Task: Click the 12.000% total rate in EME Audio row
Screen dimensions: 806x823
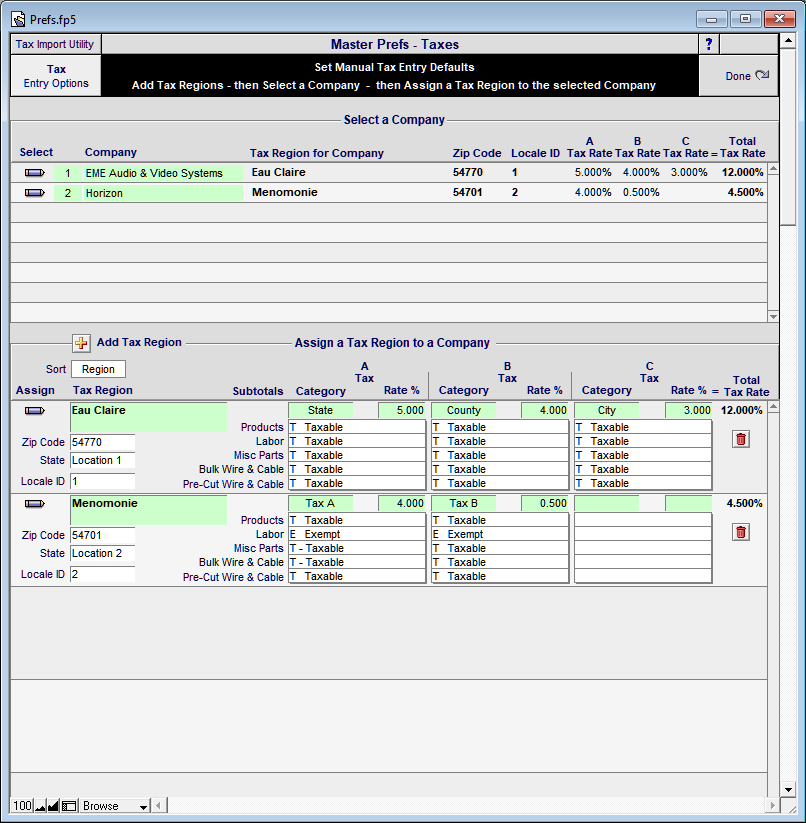Action: [743, 172]
